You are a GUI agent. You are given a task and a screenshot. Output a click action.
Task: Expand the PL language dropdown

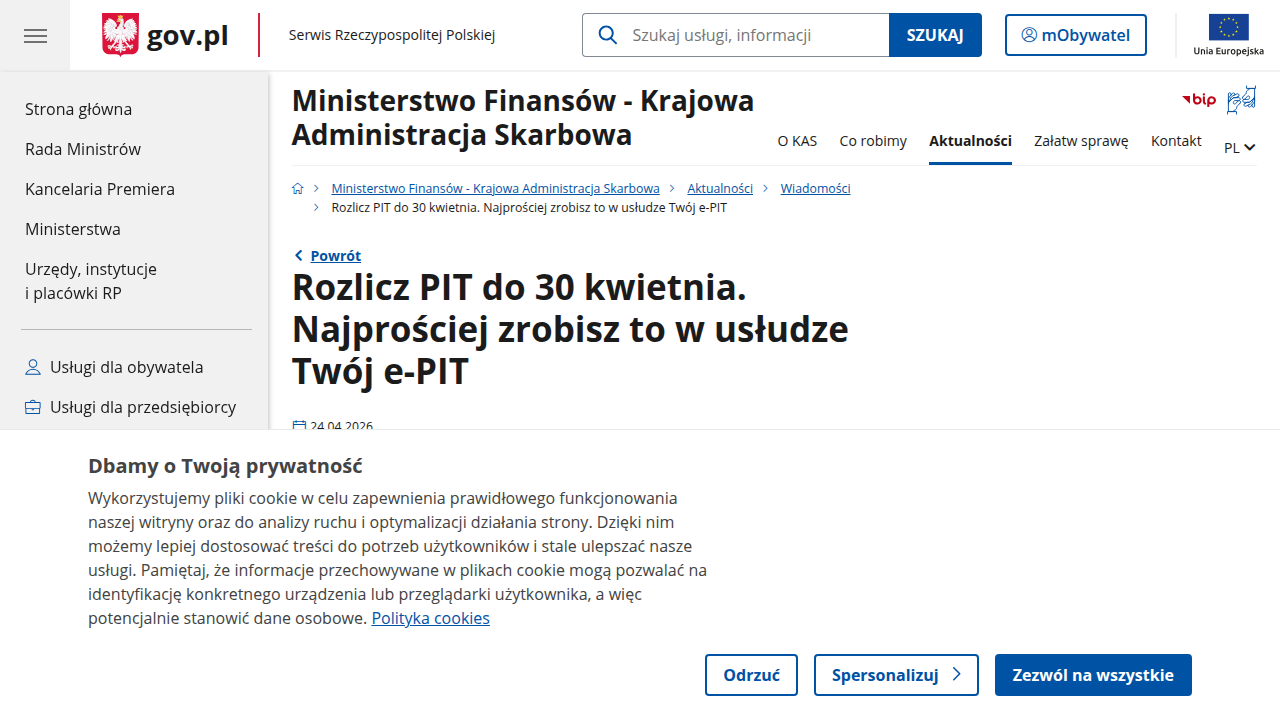click(x=1240, y=147)
